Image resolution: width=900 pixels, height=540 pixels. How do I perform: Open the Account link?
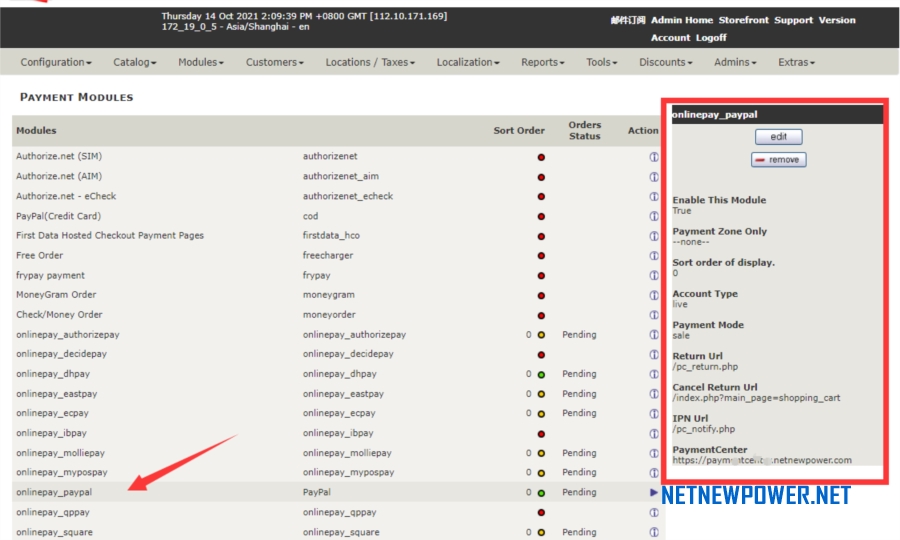click(x=670, y=38)
